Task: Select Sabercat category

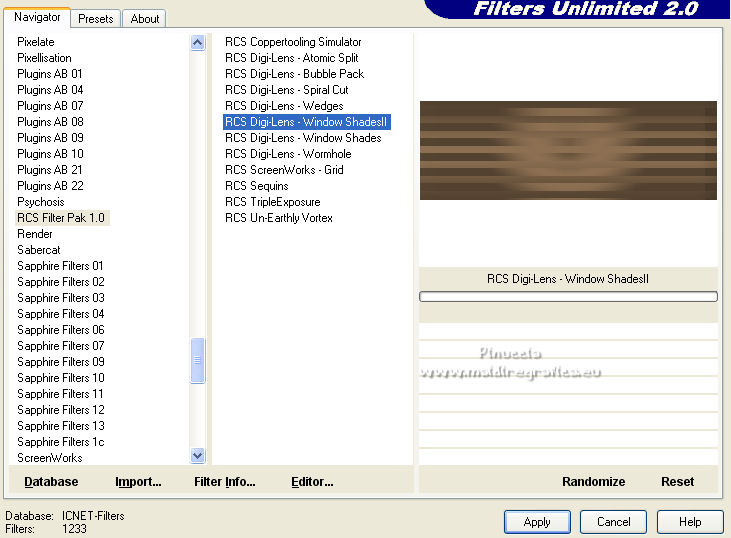Action: [x=39, y=250]
